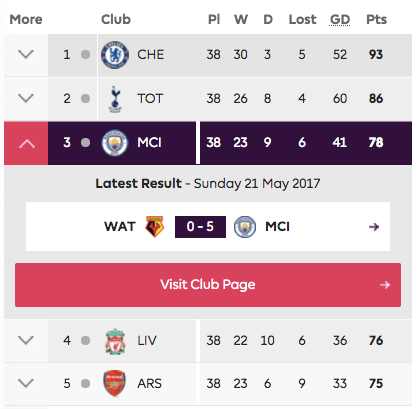Click the Visit Club Page button
Screen dimensions: 418x409
[208, 285]
